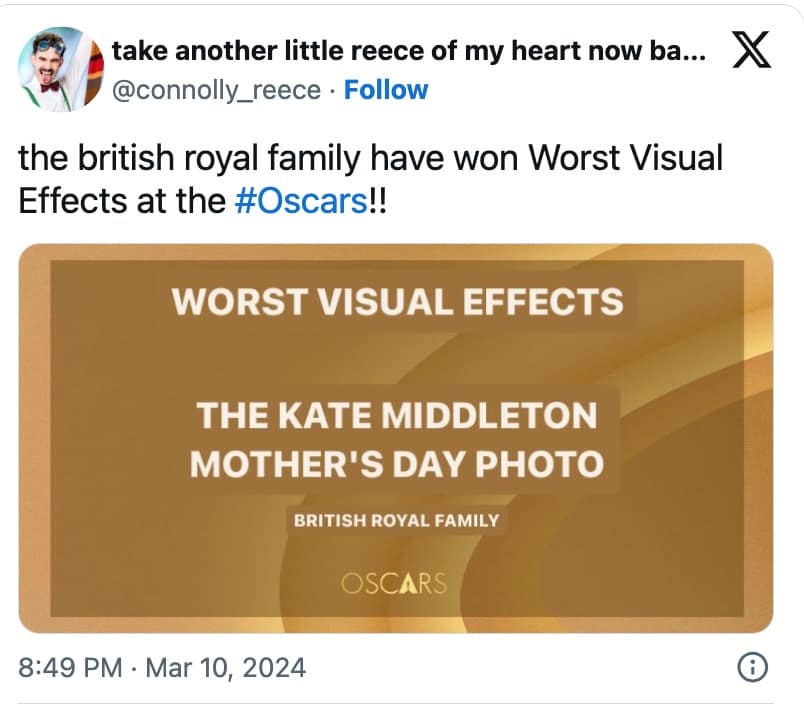
Task: Click the date Mar 10, 2024
Action: click(x=226, y=667)
